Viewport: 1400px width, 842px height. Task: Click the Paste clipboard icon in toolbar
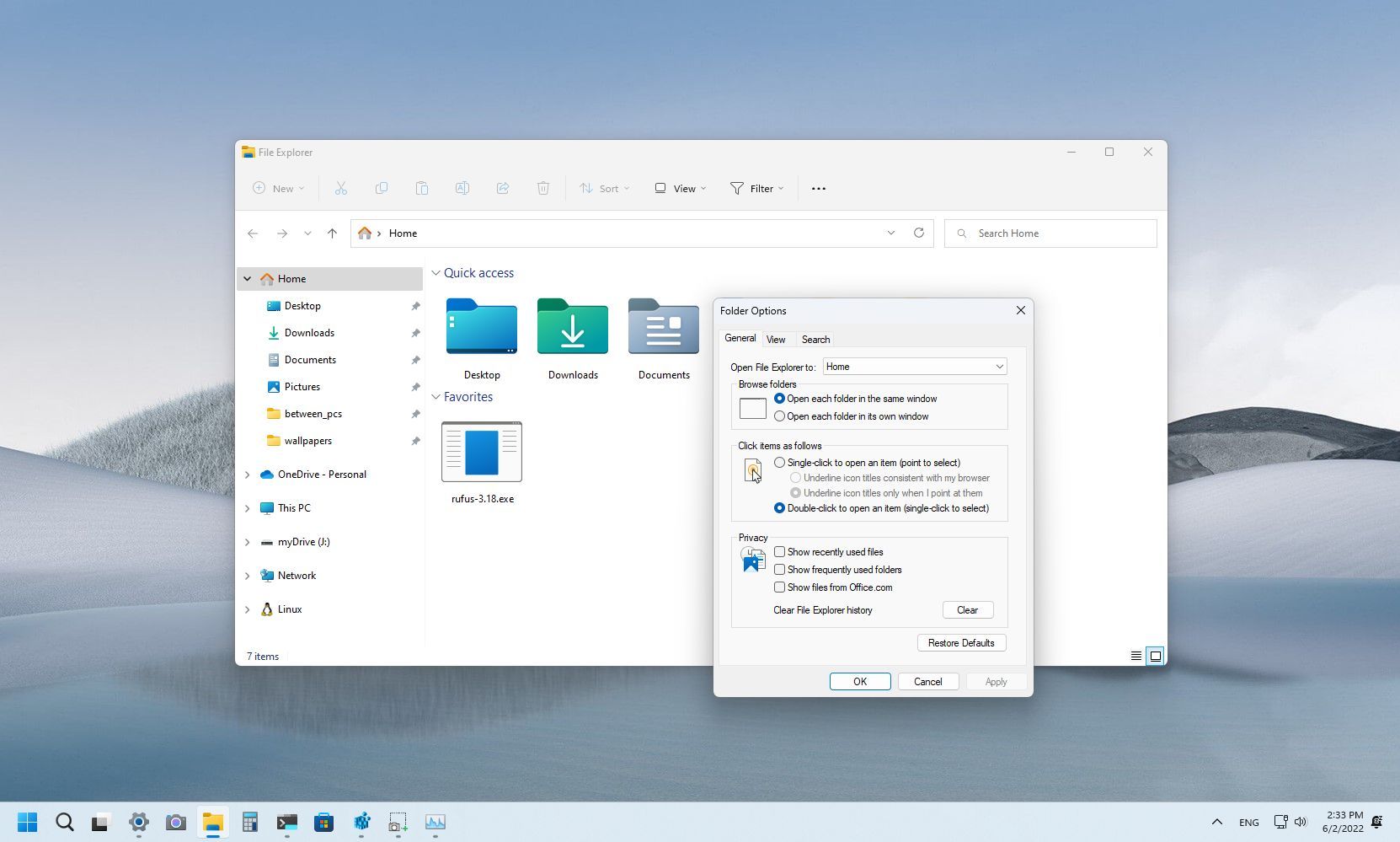coord(422,189)
